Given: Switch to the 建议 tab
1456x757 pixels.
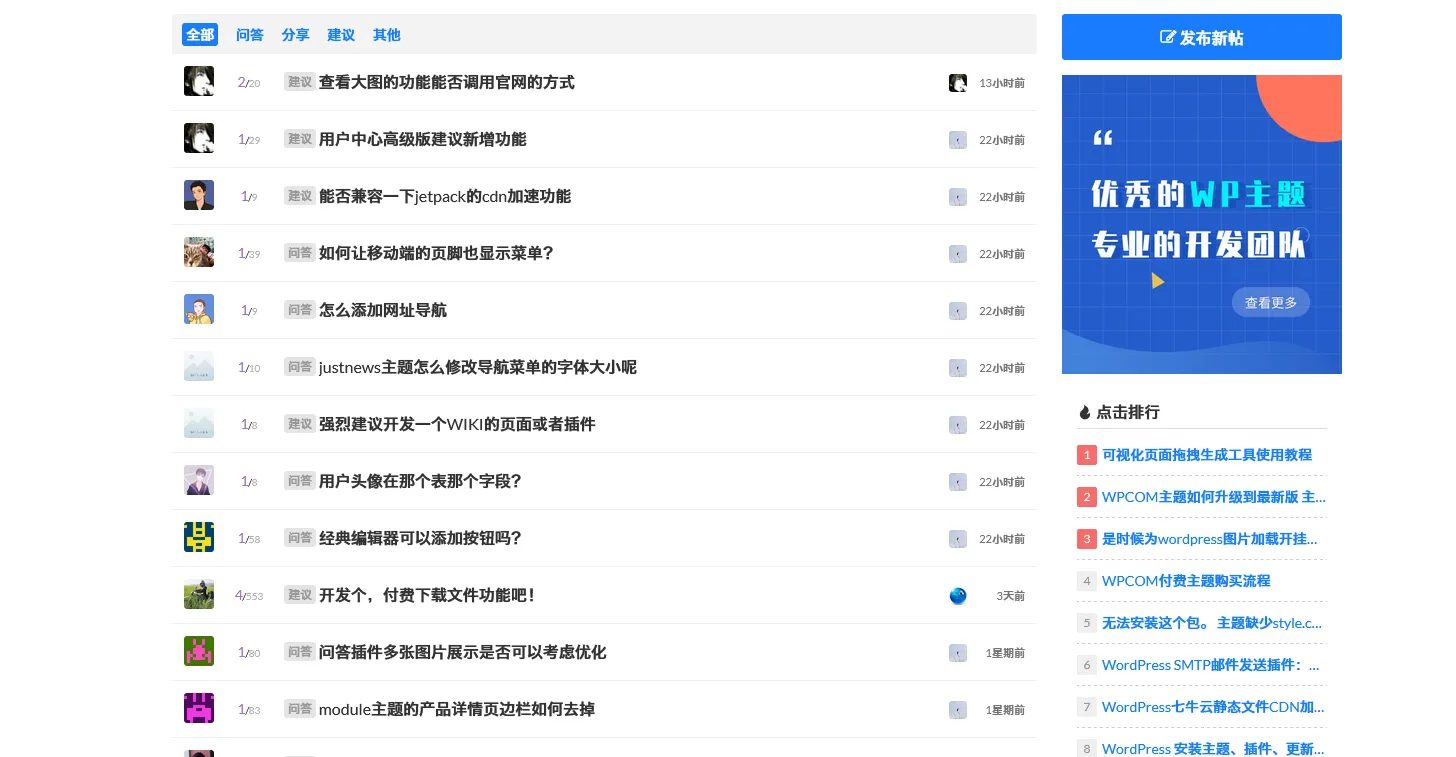Looking at the screenshot, I should click(x=340, y=34).
